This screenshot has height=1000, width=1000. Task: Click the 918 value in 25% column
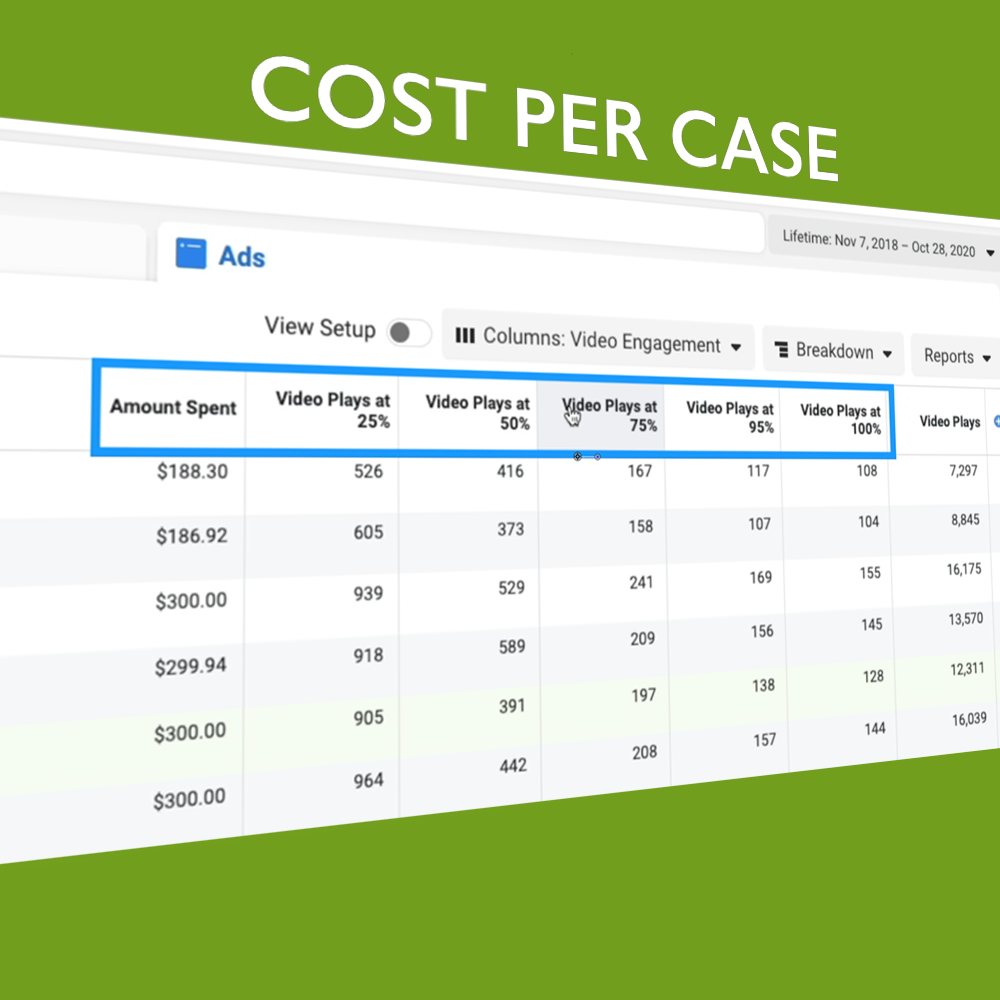coord(369,655)
